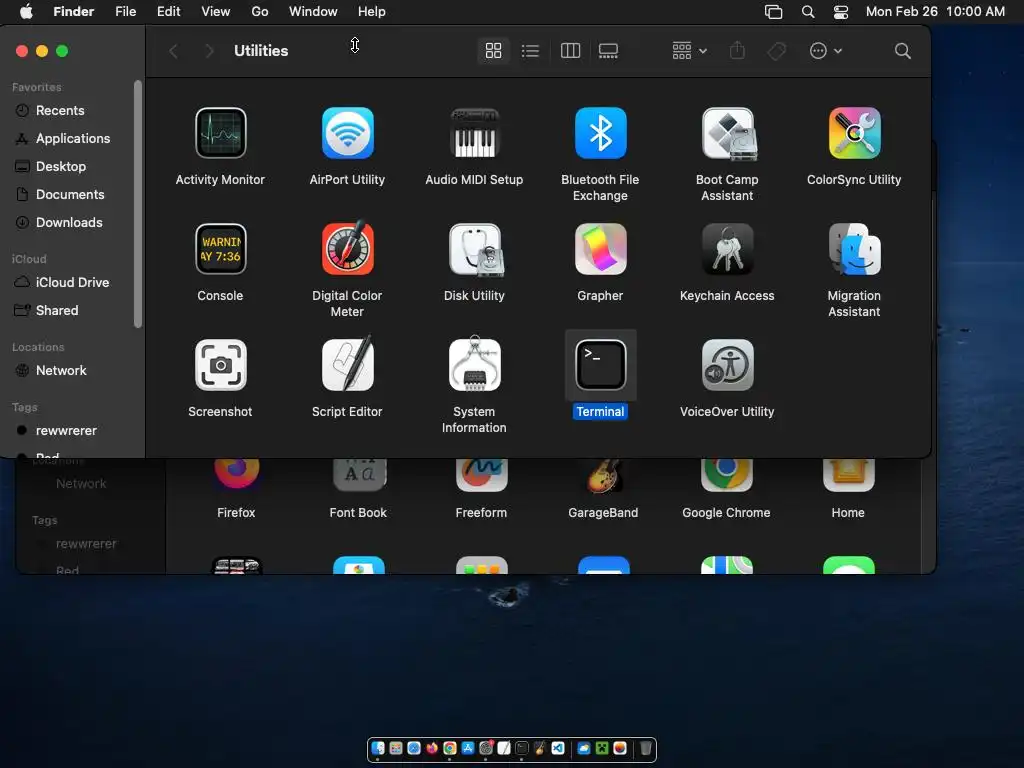Image resolution: width=1024 pixels, height=768 pixels.
Task: Switch to gallery view
Action: (608, 50)
